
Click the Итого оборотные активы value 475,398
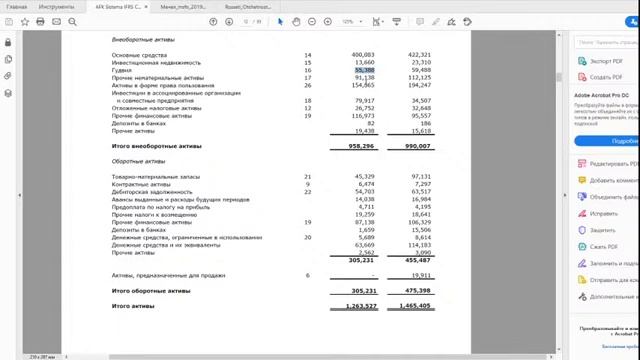[x=418, y=290]
